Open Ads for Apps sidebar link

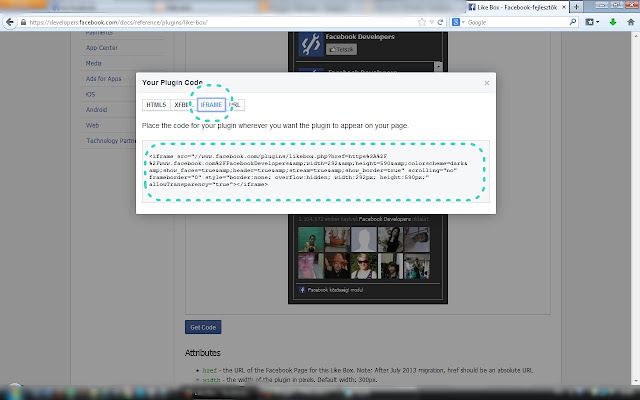(x=103, y=79)
